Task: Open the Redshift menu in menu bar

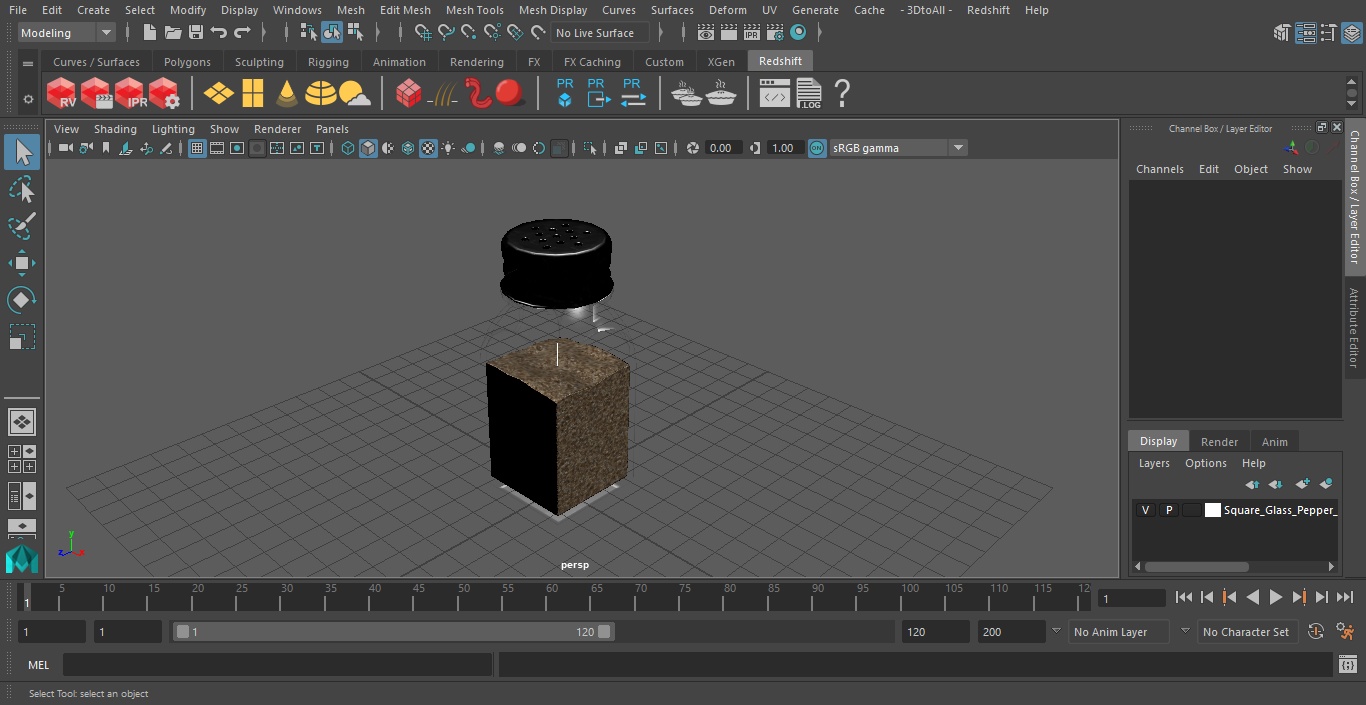Action: coord(988,10)
